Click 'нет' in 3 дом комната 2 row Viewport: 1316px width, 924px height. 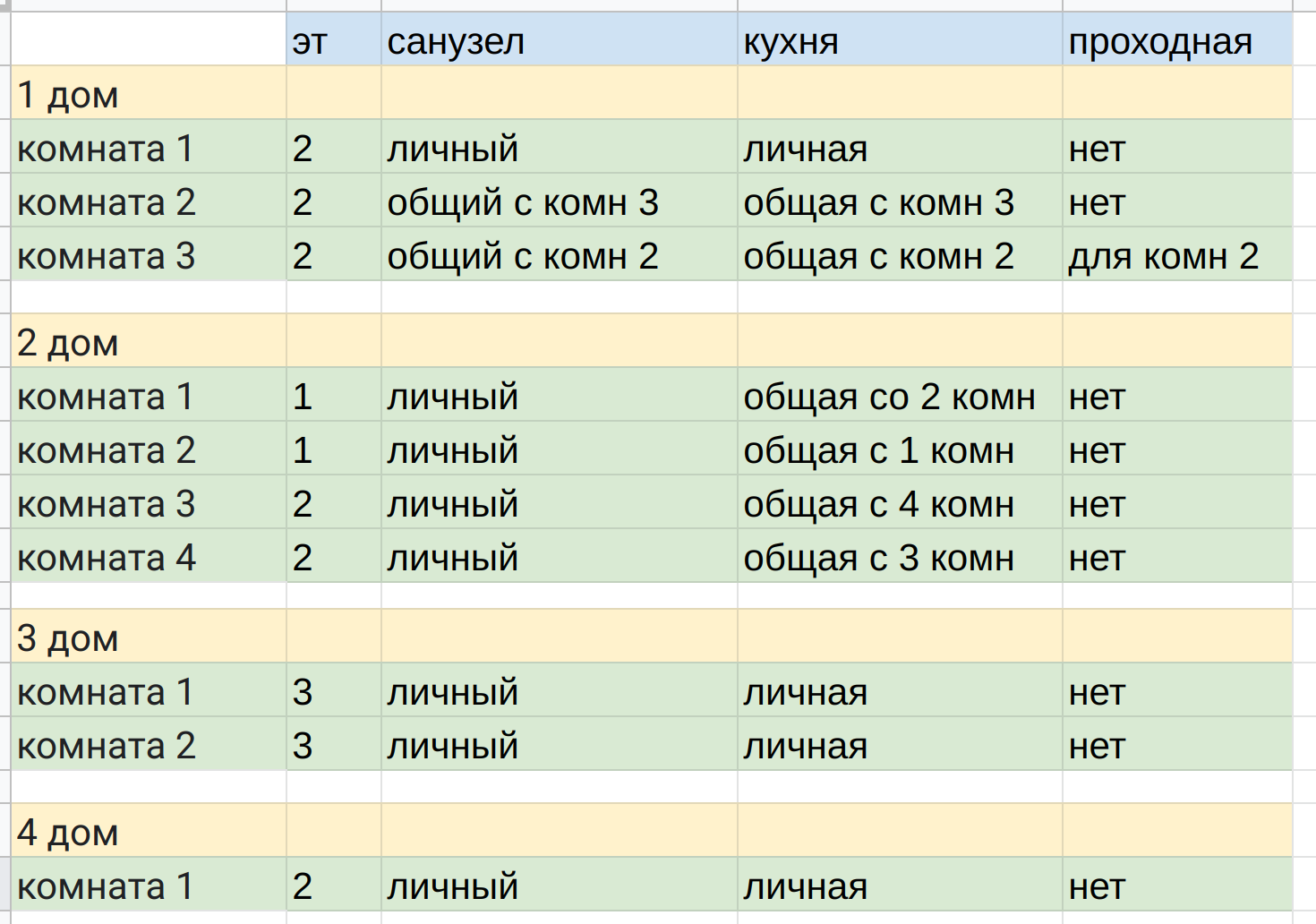pyautogui.click(x=1178, y=744)
